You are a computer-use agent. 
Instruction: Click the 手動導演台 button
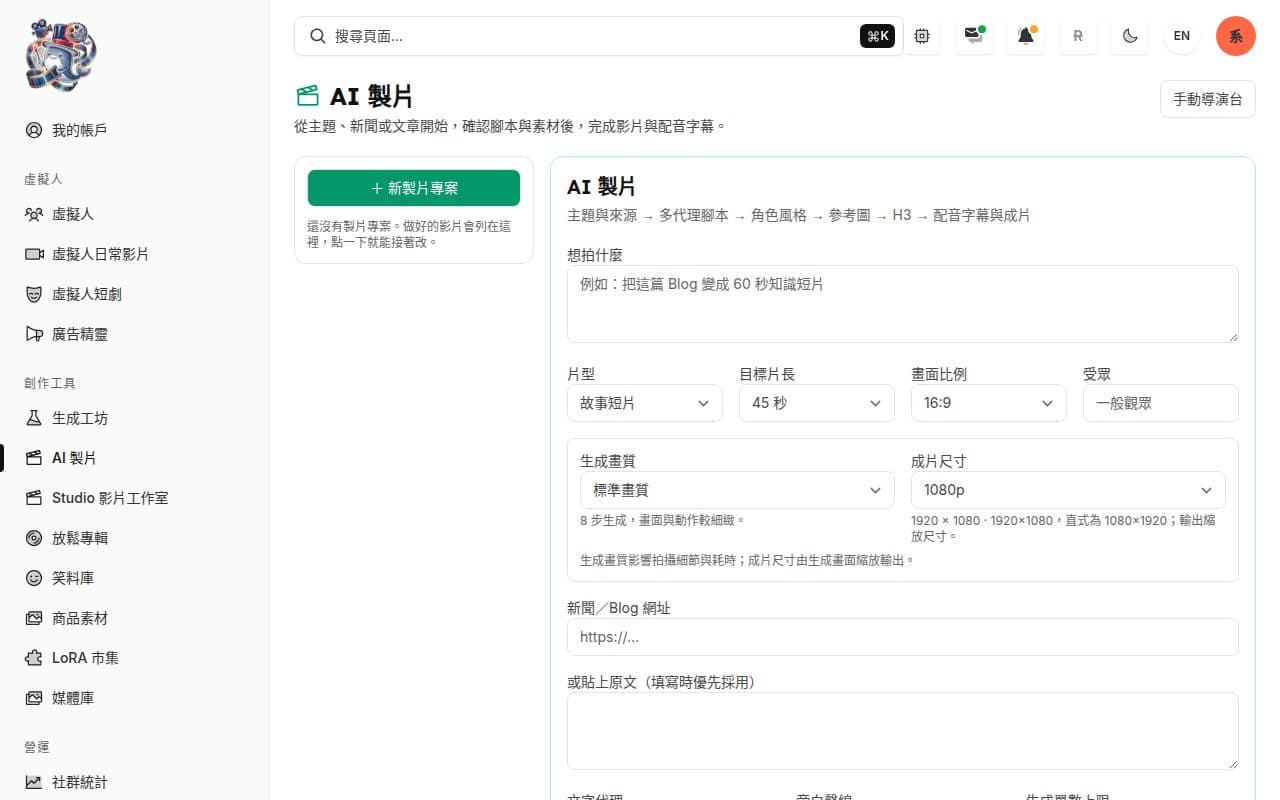[1208, 99]
